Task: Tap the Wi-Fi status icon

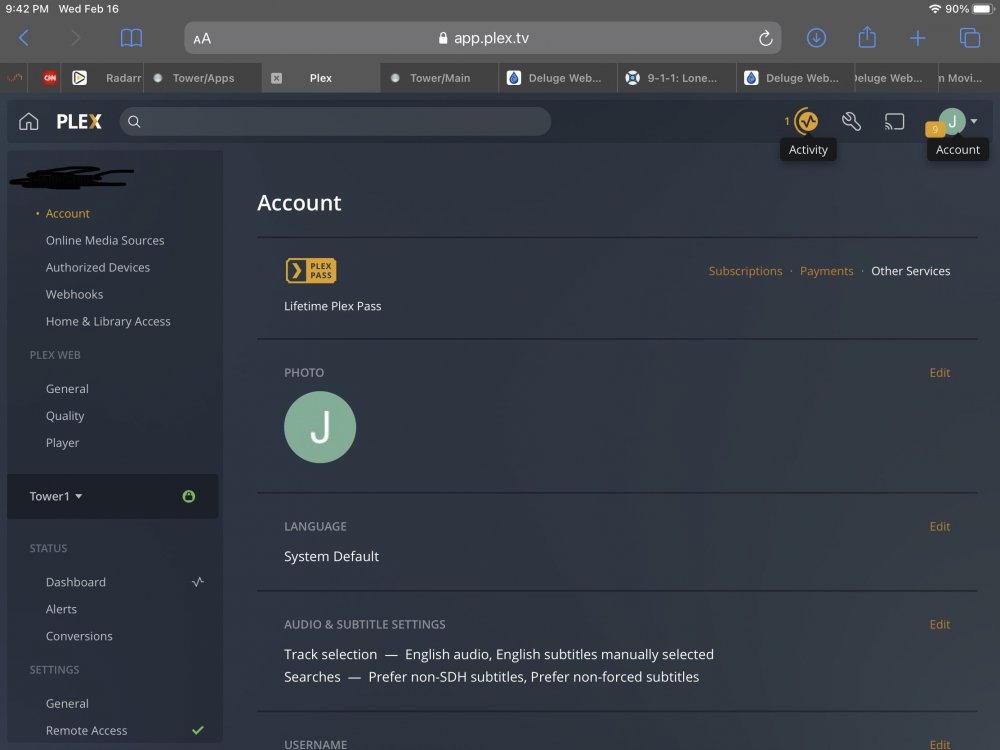Action: [x=935, y=9]
